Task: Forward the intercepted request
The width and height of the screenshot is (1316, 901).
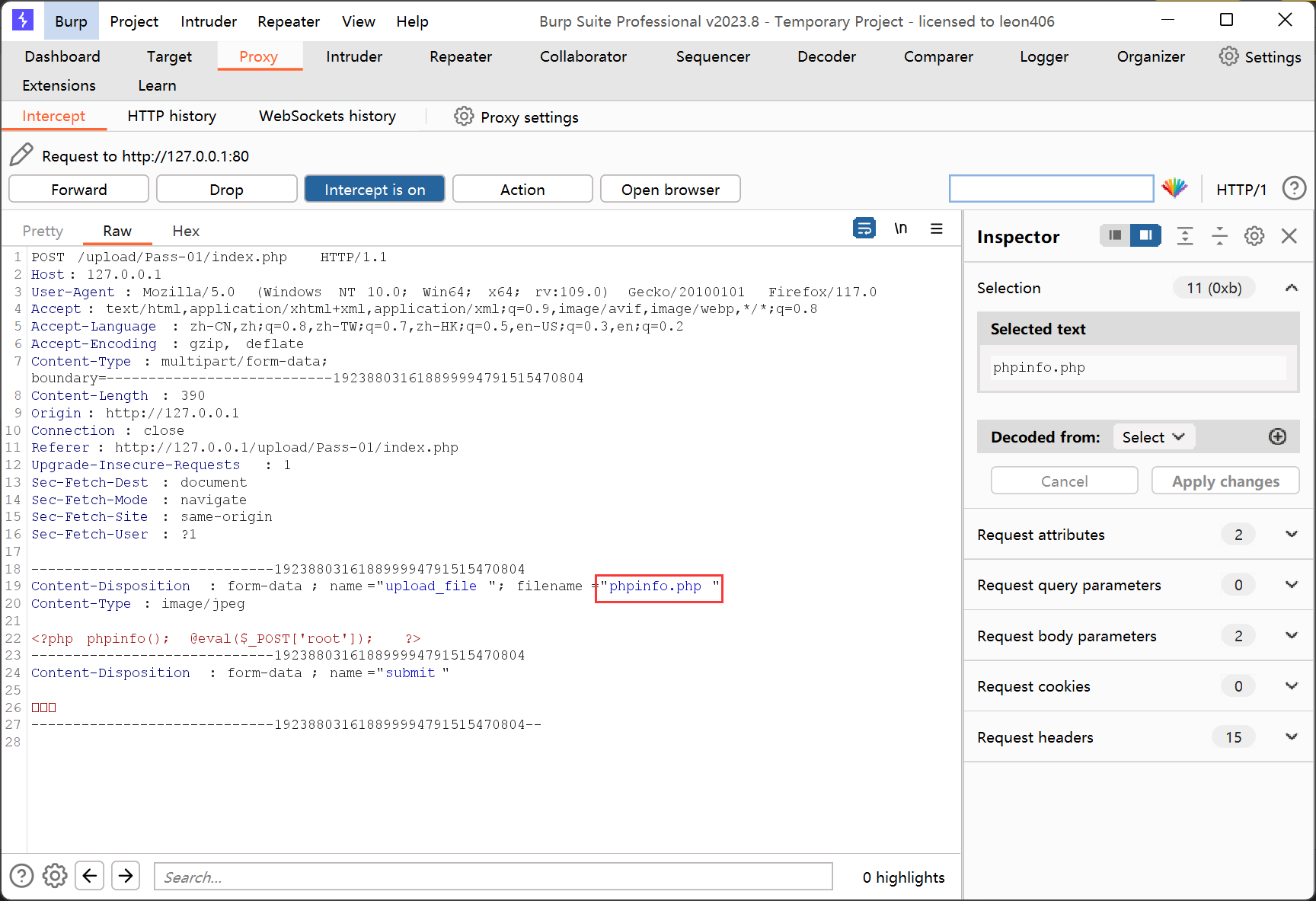Action: 79,189
